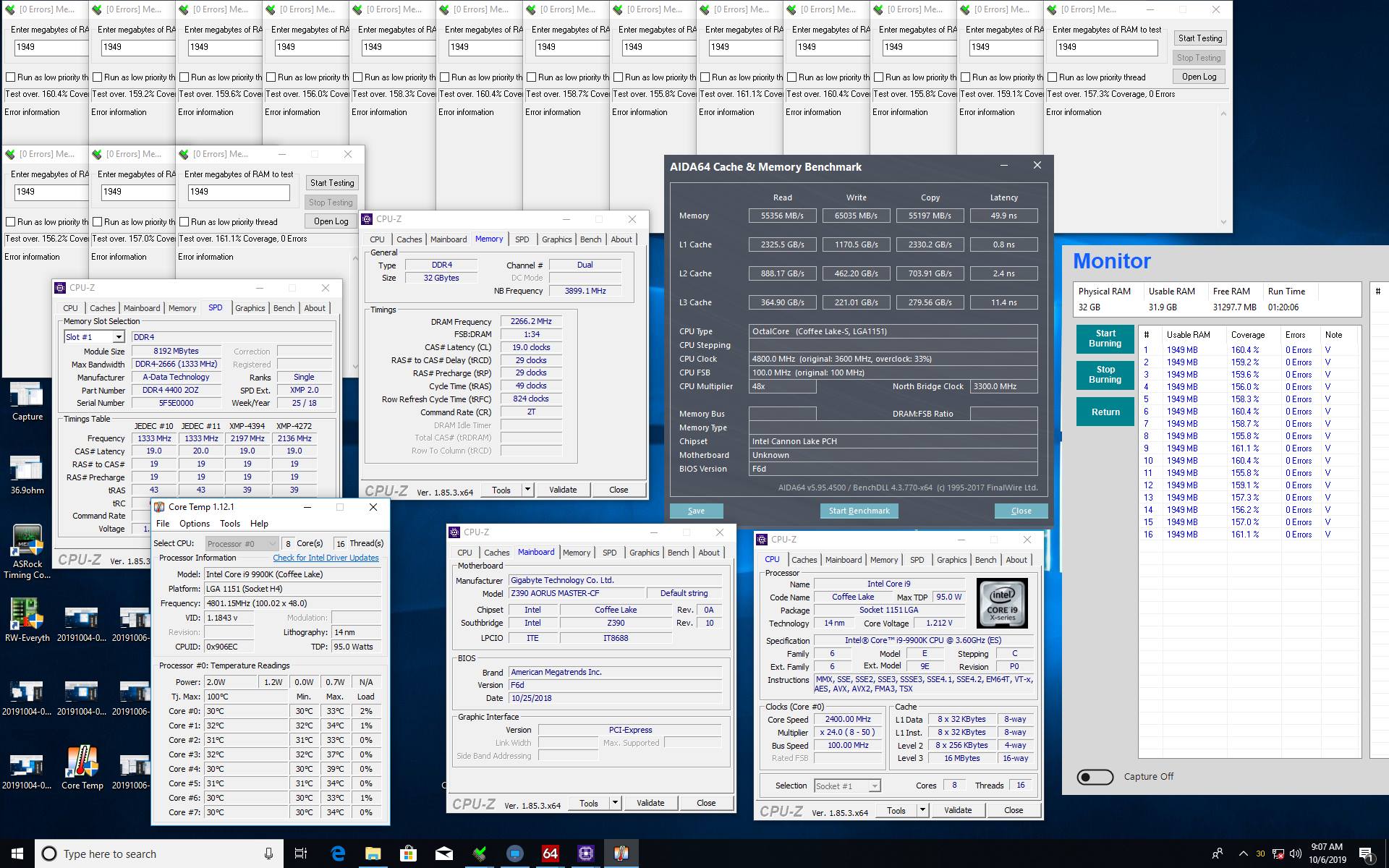Toggle the Capture Off switch
1389x868 pixels.
1095,777
